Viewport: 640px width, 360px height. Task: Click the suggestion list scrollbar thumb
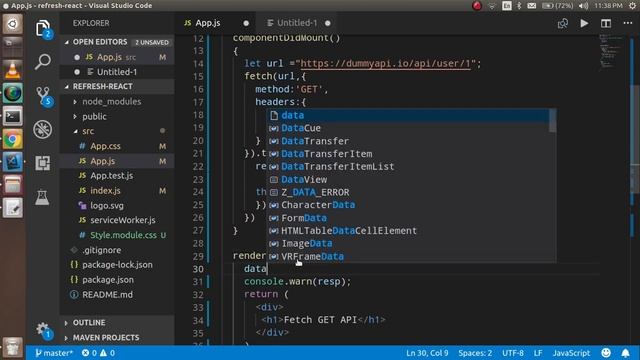pyautogui.click(x=552, y=120)
